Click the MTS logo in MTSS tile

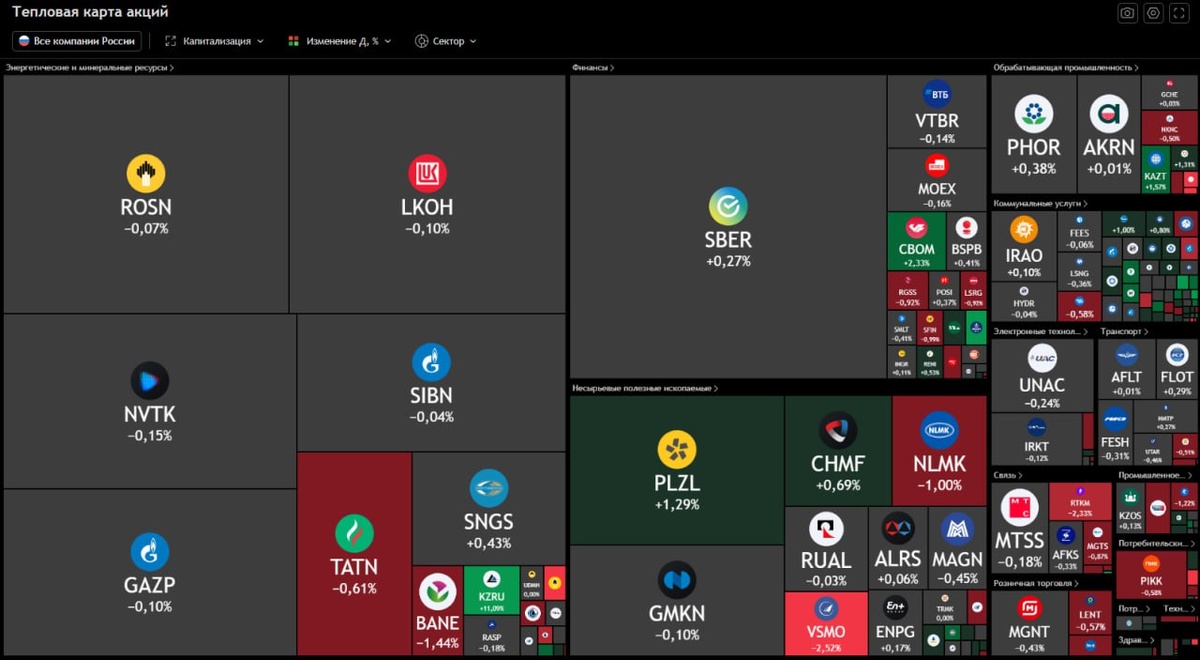click(x=1019, y=509)
